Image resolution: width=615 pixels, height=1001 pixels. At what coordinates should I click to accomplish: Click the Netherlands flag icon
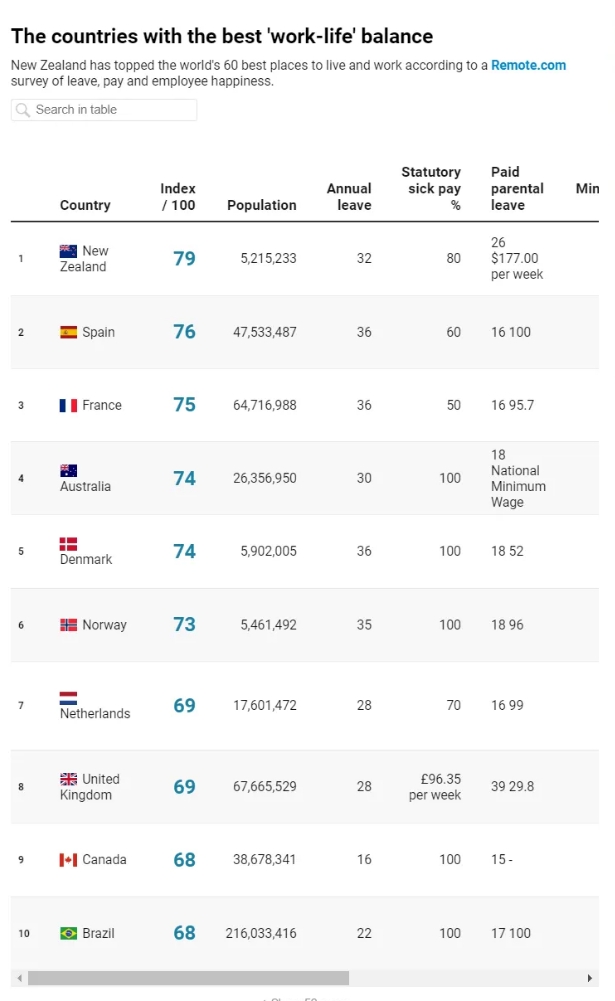[68, 698]
